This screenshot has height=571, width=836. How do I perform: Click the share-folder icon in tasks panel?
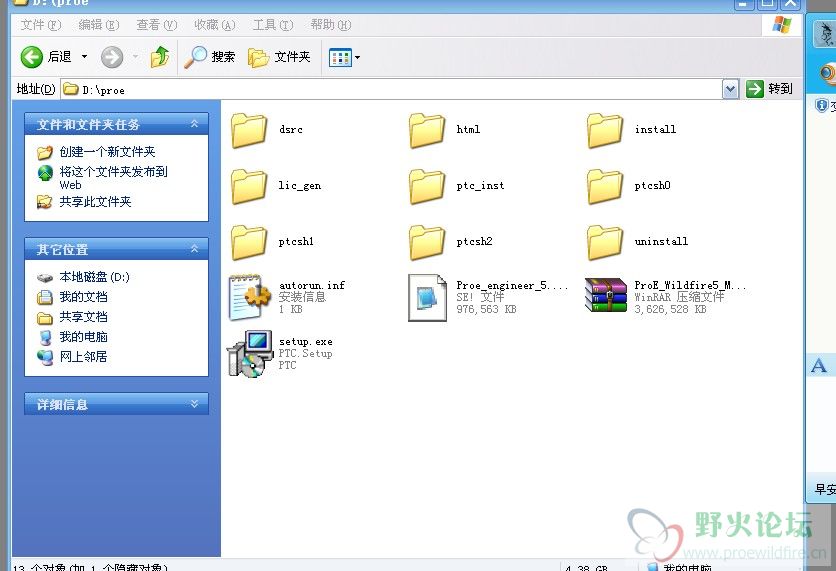click(x=44, y=202)
